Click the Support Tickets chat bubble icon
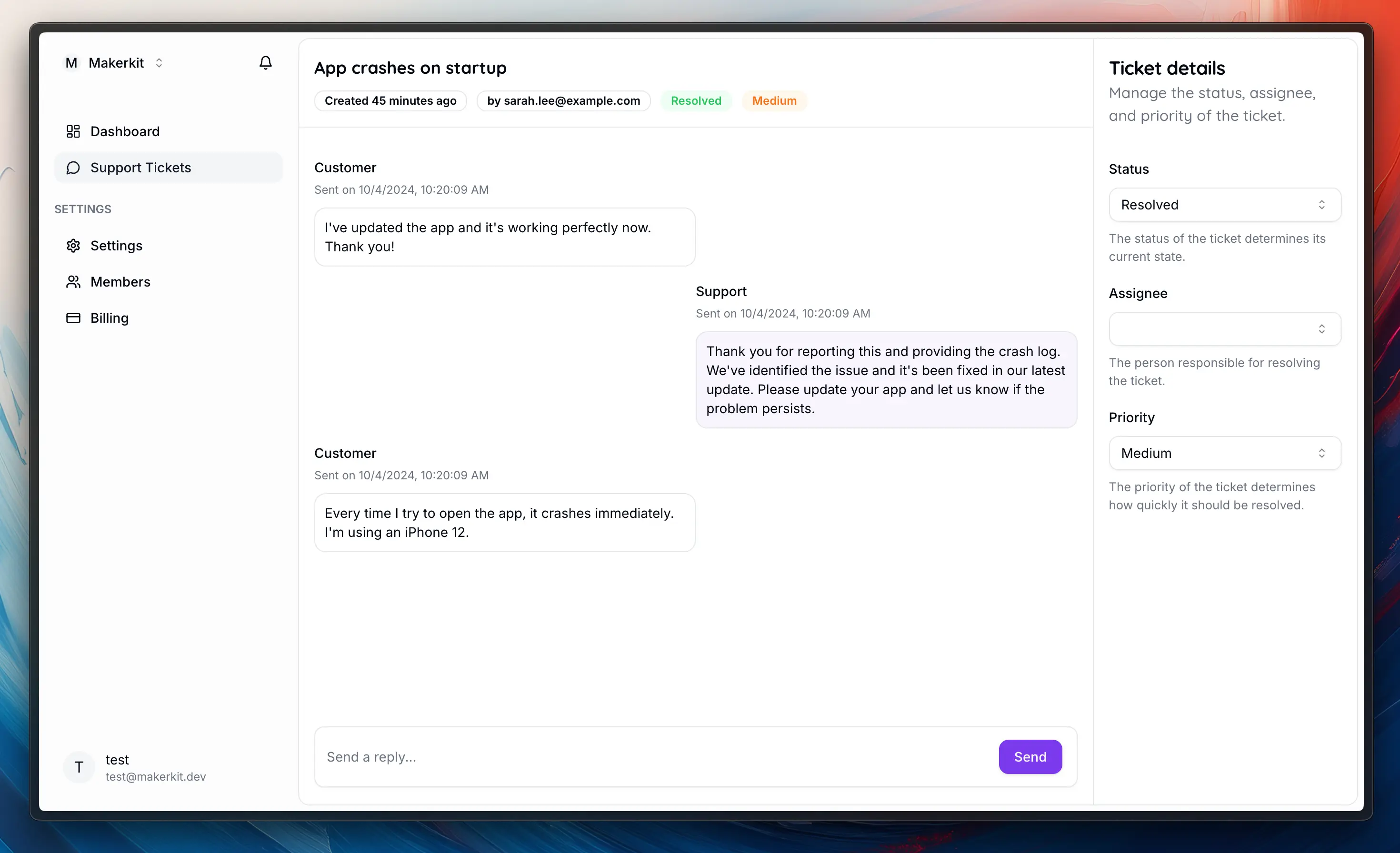This screenshot has width=1400, height=853. click(73, 168)
